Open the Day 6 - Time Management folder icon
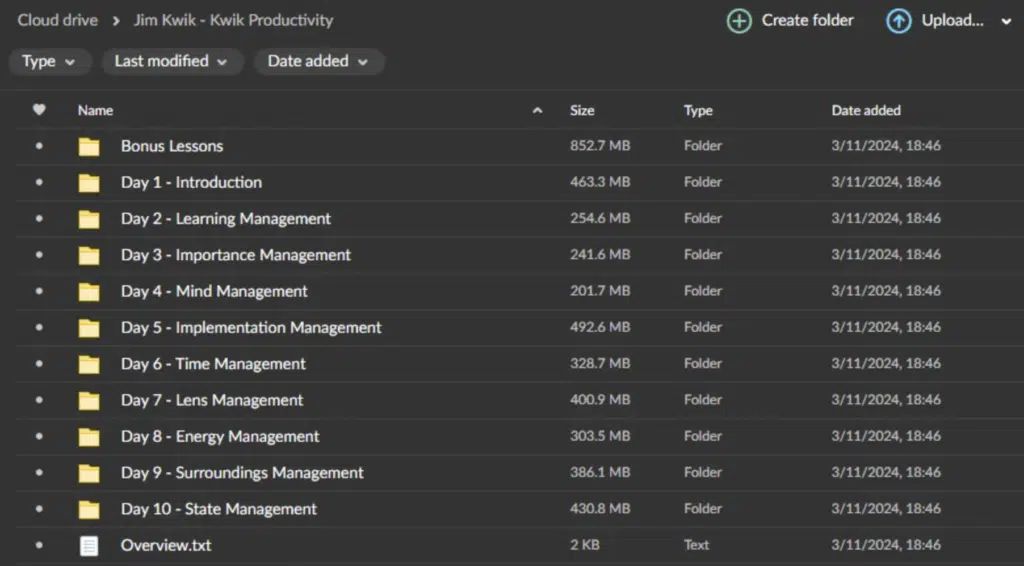The width and height of the screenshot is (1024, 566). tap(89, 364)
